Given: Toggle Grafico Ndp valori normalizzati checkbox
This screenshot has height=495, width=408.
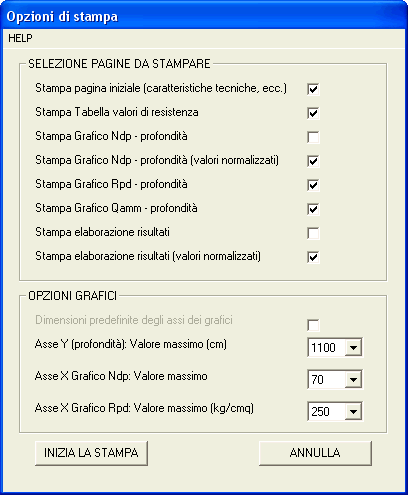Looking at the screenshot, I should (x=313, y=161).
